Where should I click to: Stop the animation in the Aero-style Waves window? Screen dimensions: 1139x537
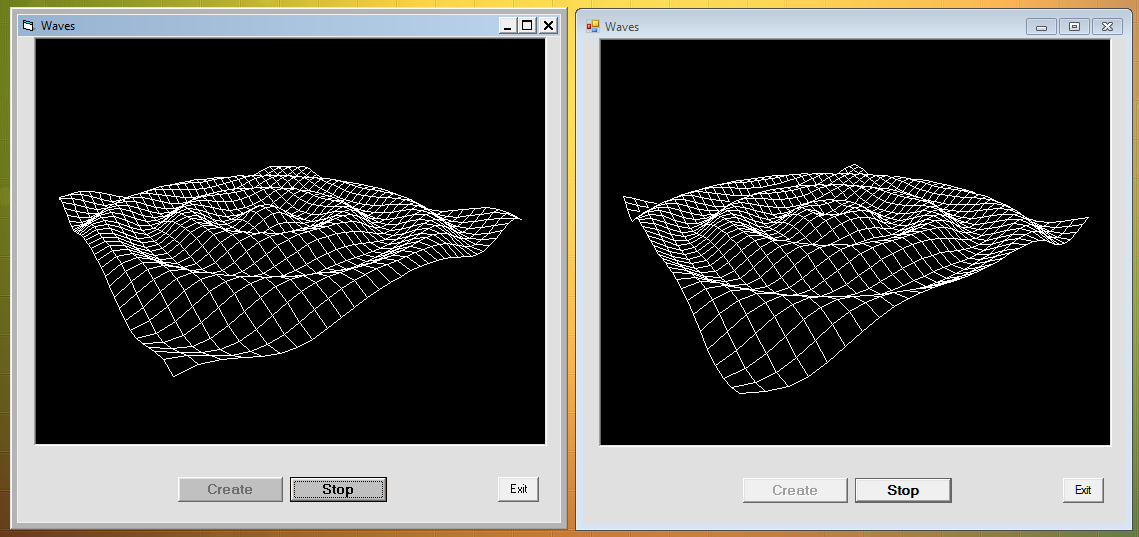[x=903, y=490]
